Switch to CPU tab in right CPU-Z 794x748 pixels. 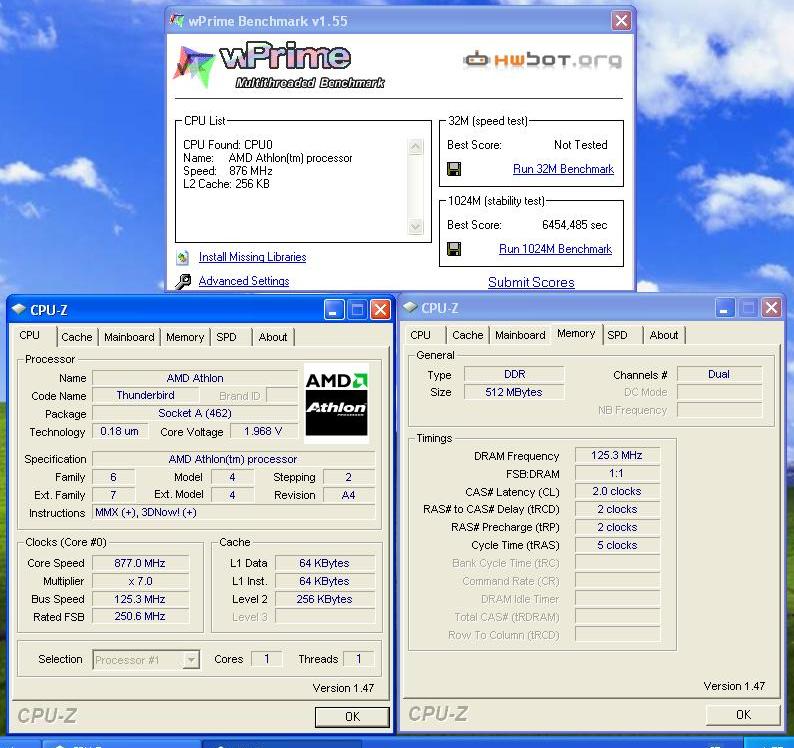420,335
